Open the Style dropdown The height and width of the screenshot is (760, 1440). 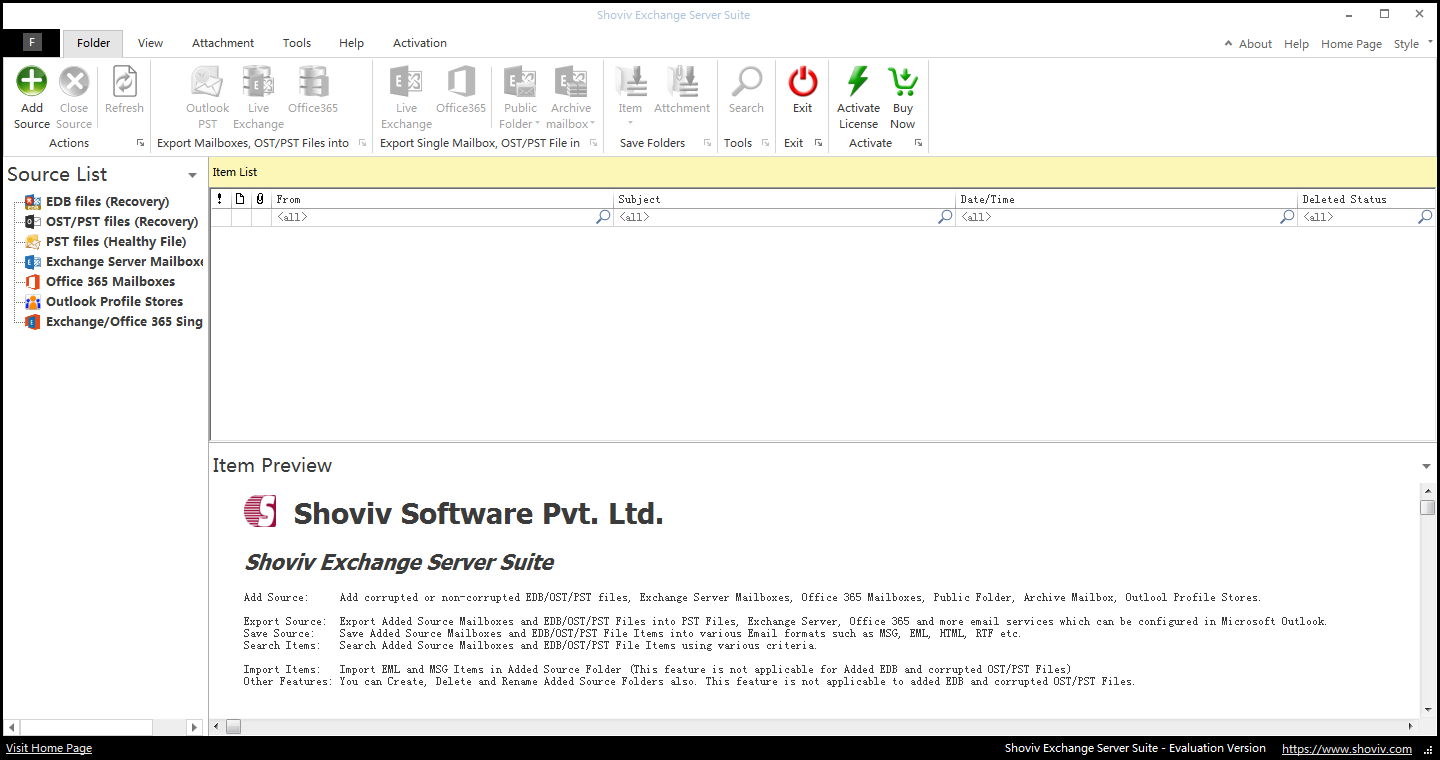coord(1412,44)
